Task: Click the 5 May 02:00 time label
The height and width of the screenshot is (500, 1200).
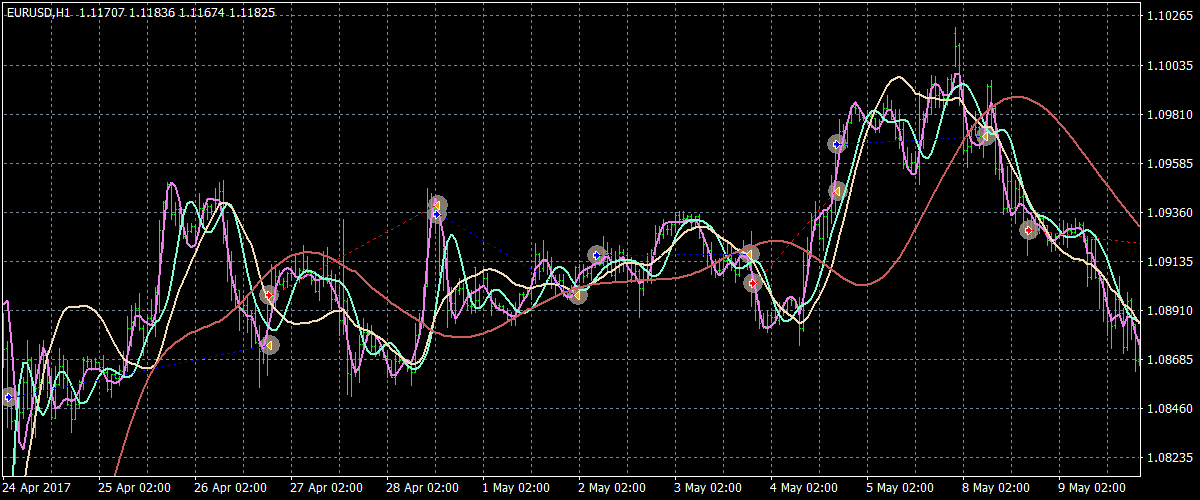Action: tap(902, 488)
